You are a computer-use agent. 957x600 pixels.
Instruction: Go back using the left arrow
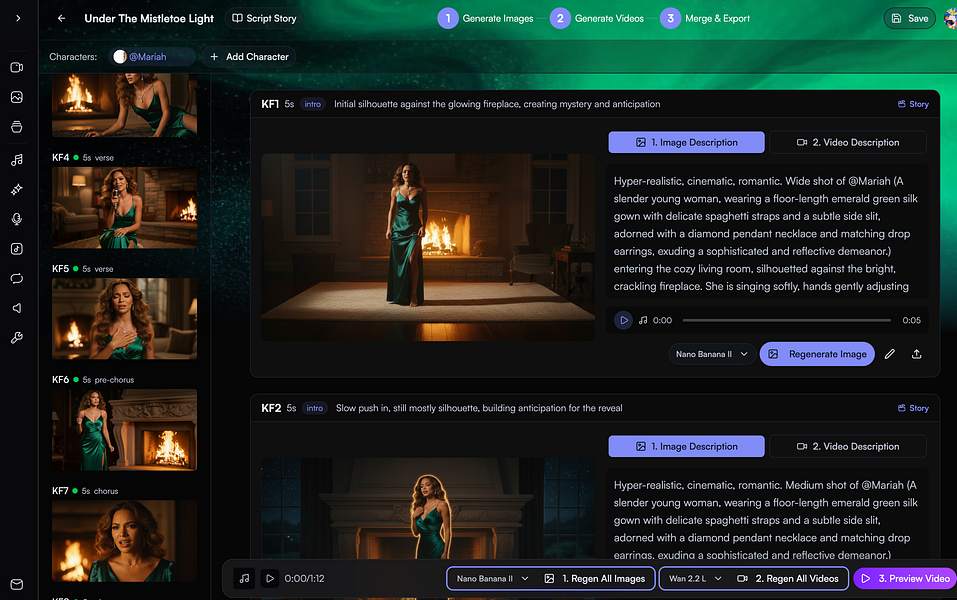coord(61,18)
